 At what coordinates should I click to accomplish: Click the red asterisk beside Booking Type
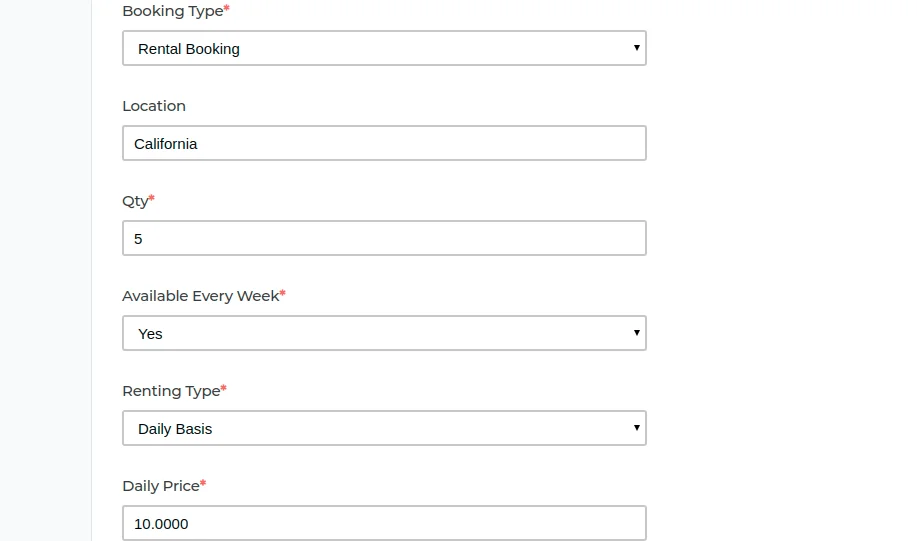pyautogui.click(x=227, y=8)
